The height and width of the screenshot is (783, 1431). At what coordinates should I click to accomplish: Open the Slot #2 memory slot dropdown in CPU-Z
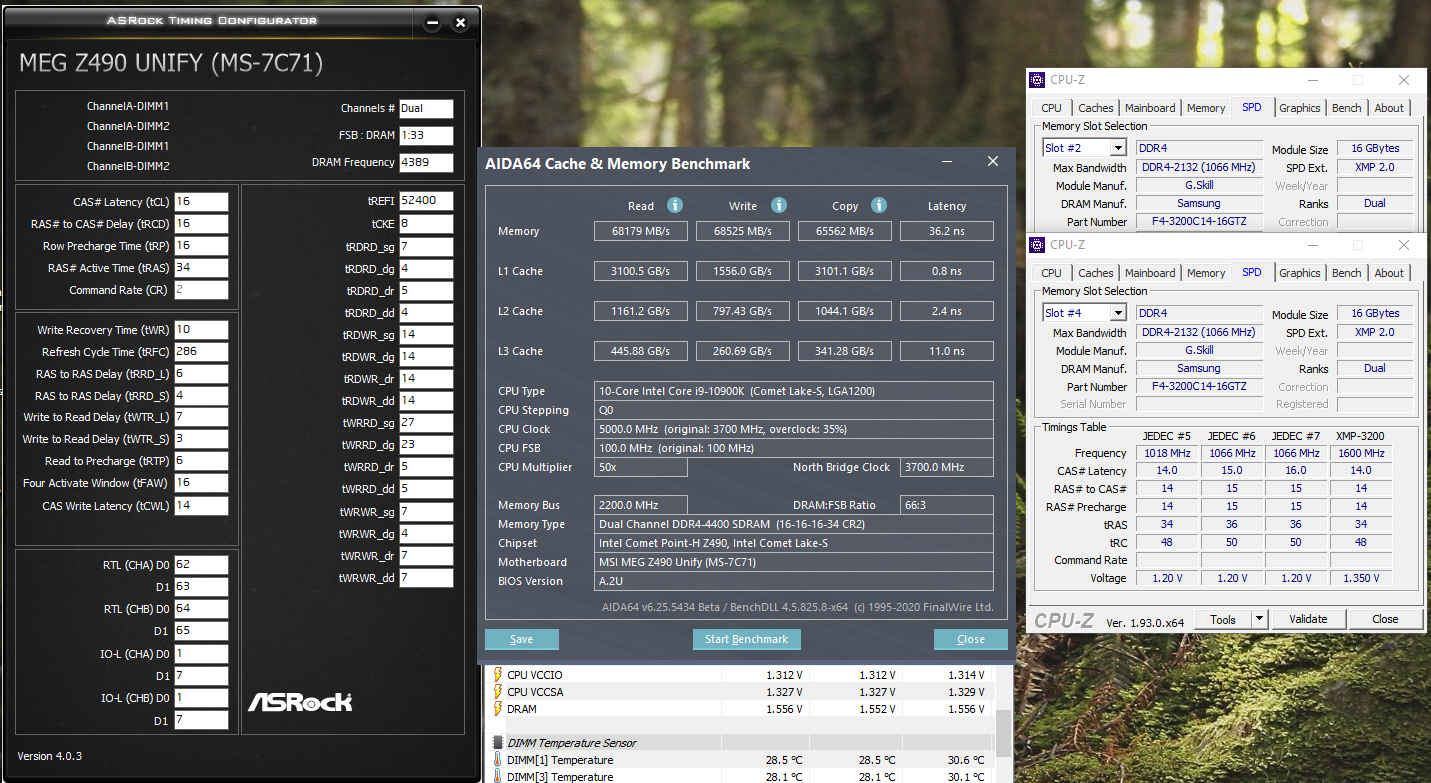tap(1118, 148)
